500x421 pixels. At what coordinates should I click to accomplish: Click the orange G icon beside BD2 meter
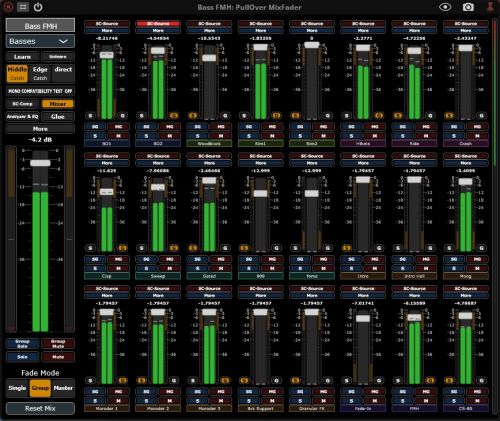pyautogui.click(x=174, y=116)
